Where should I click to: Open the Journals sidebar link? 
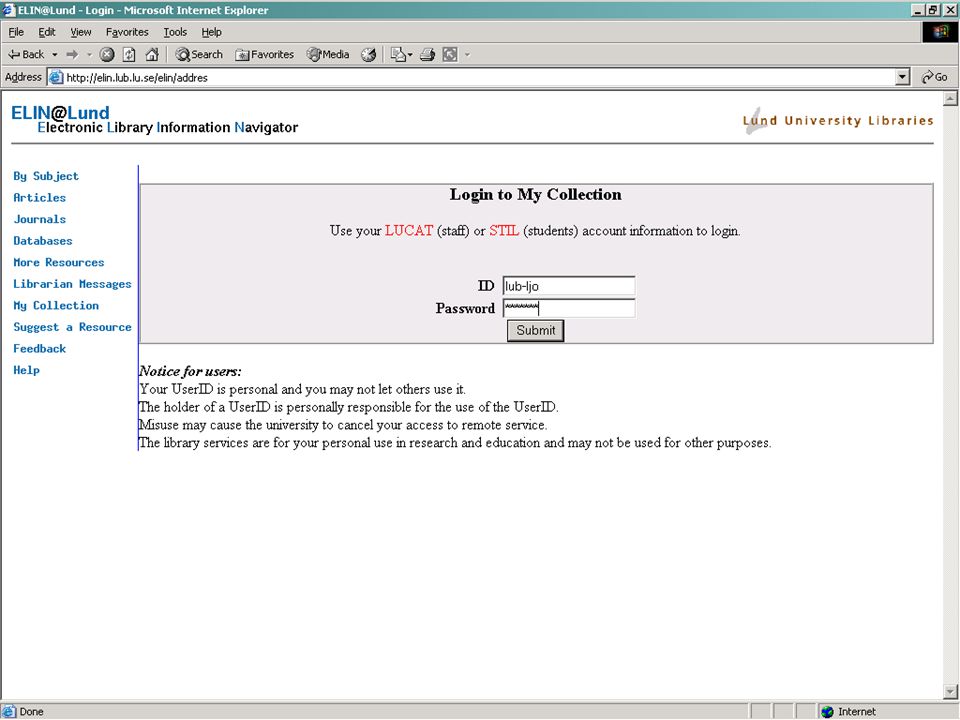[39, 219]
